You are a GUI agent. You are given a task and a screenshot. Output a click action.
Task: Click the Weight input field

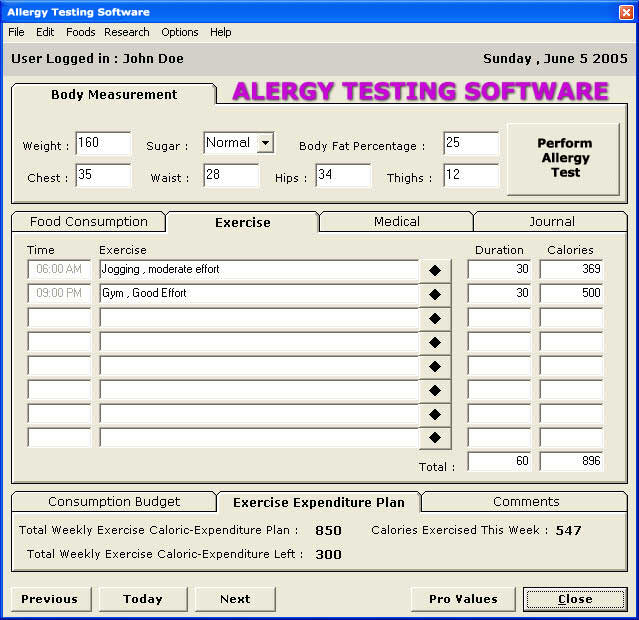click(104, 143)
